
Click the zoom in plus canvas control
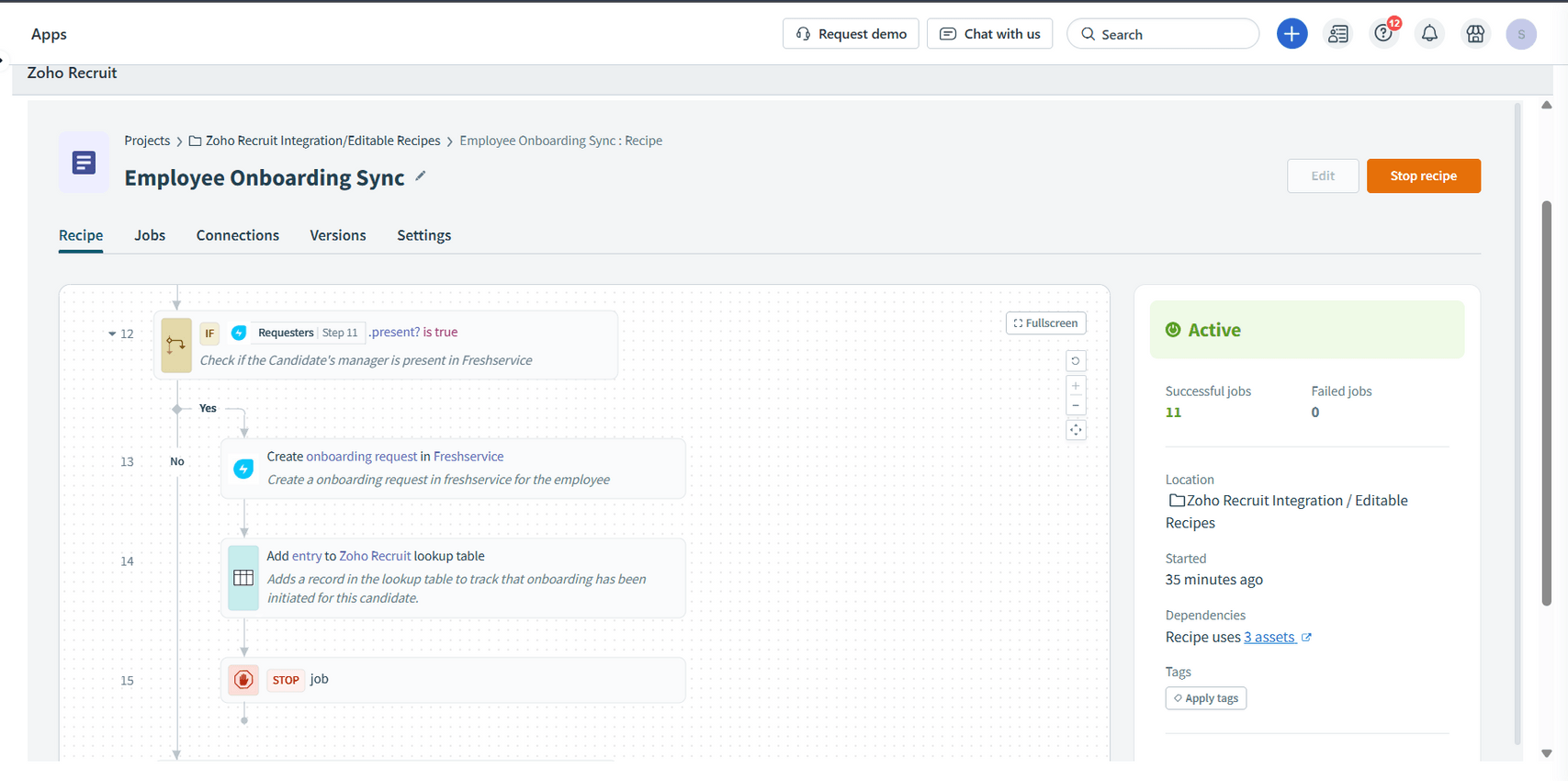(1076, 386)
